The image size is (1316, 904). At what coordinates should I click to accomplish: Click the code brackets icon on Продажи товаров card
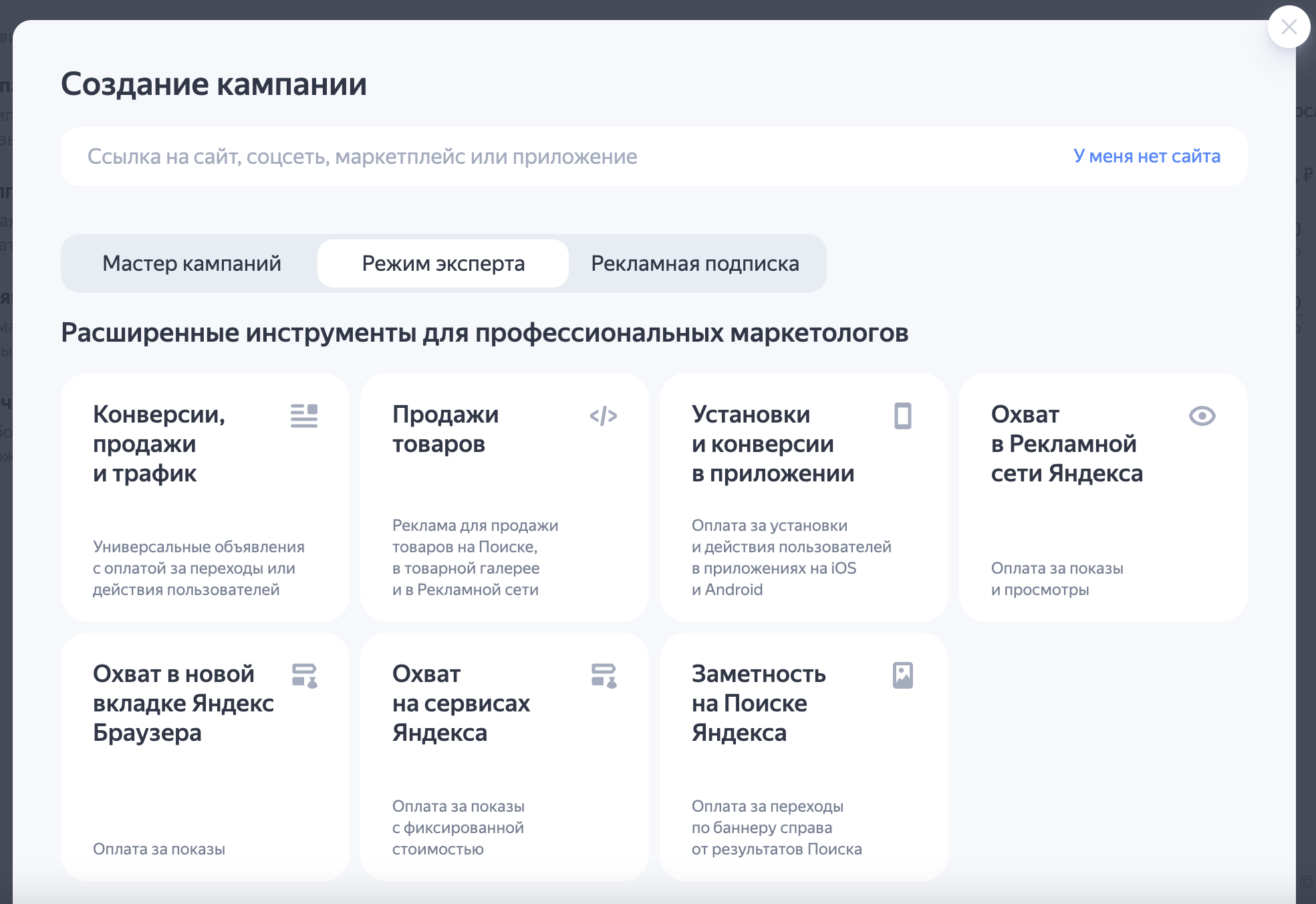pos(603,416)
